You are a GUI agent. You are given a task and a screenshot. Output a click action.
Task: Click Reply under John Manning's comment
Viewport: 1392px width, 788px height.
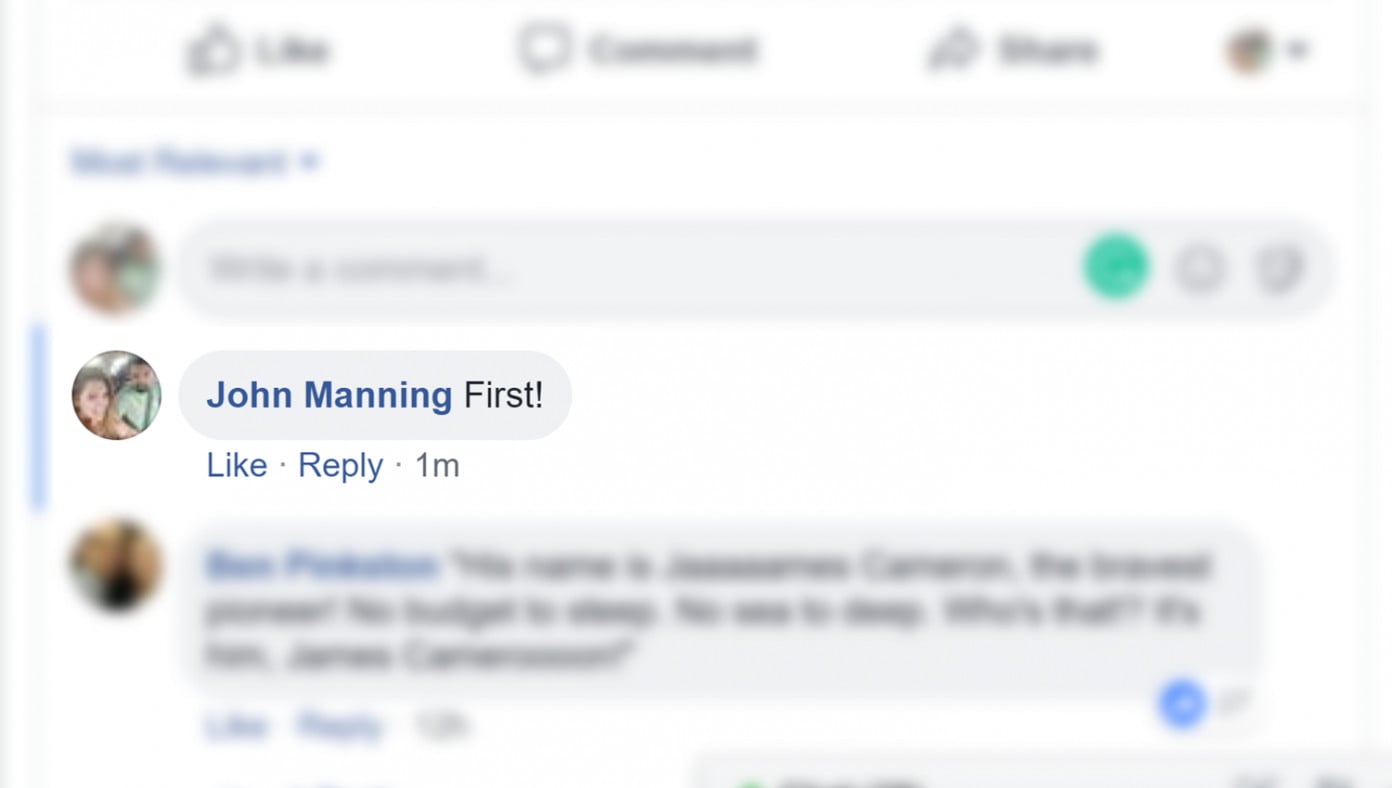[x=339, y=464]
